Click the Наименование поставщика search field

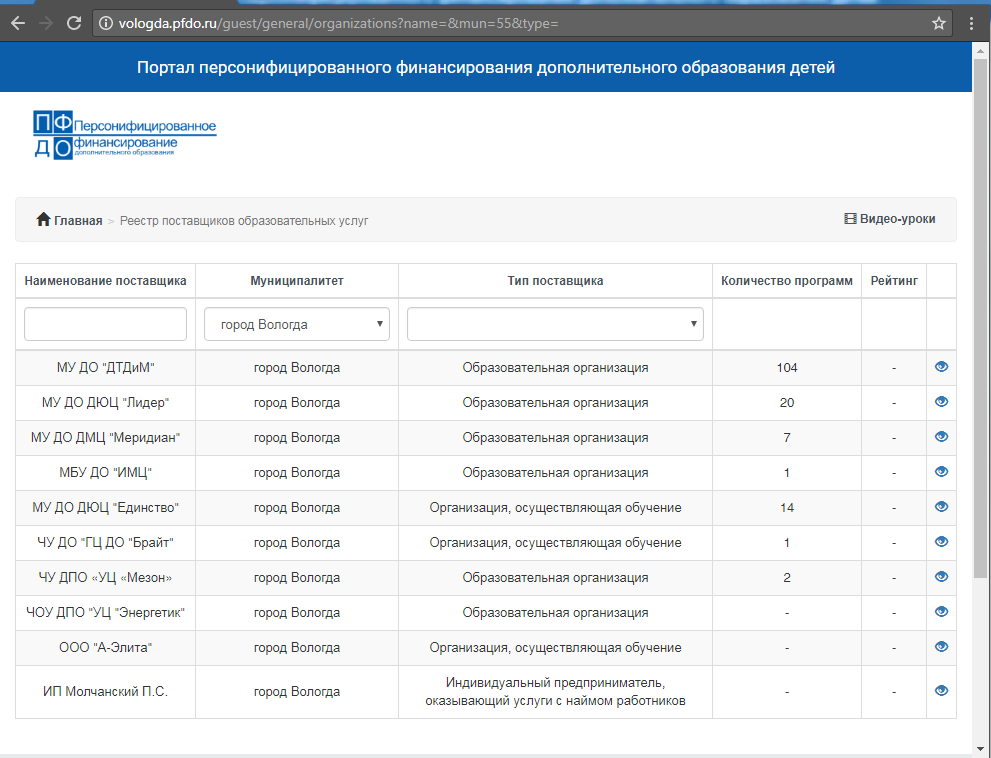(106, 324)
